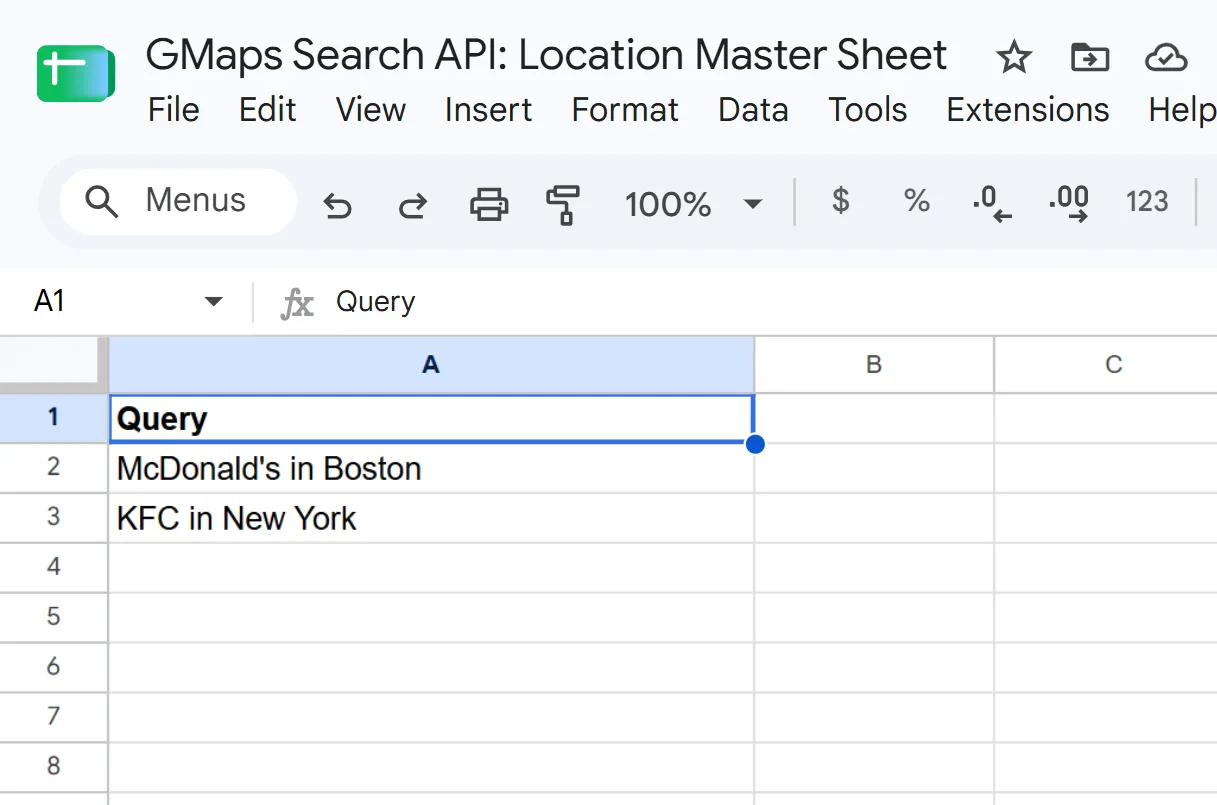Click the blue fill handle dot
Image resolution: width=1217 pixels, height=805 pixels.
pyautogui.click(x=755, y=443)
